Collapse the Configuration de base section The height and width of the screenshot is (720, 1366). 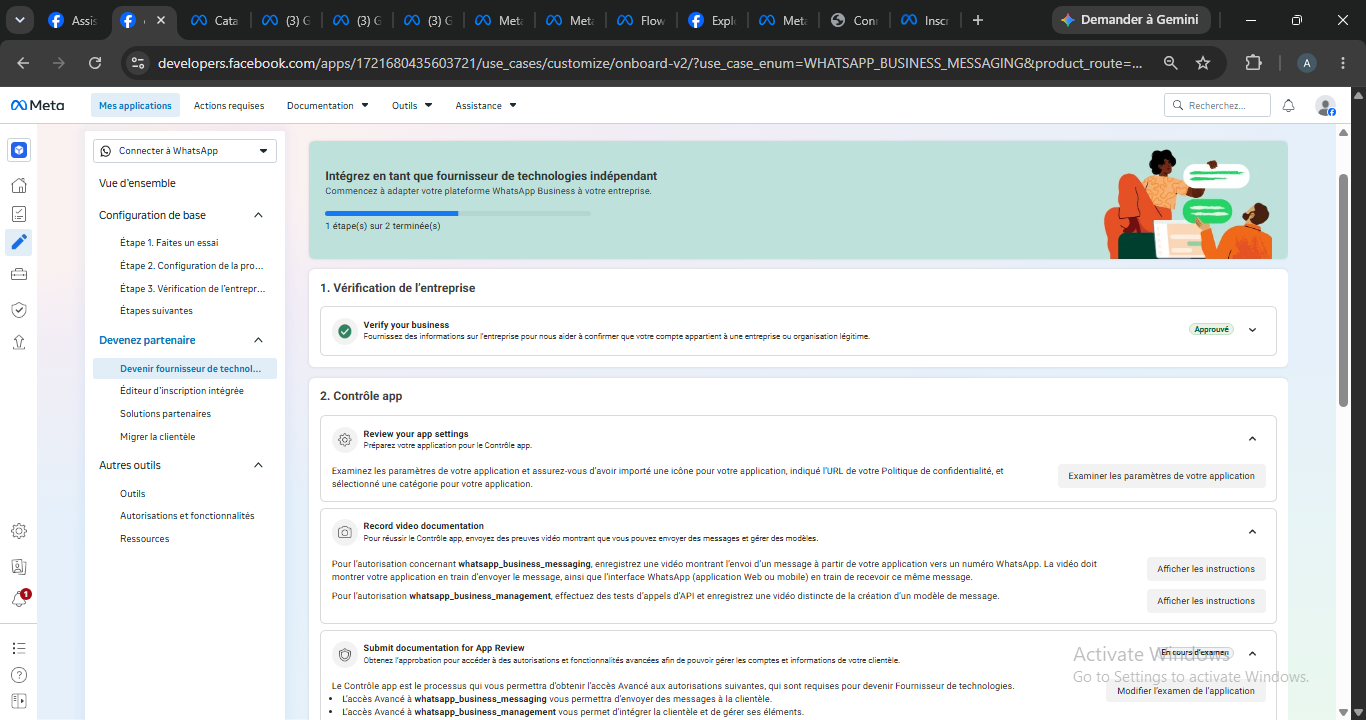click(x=258, y=215)
